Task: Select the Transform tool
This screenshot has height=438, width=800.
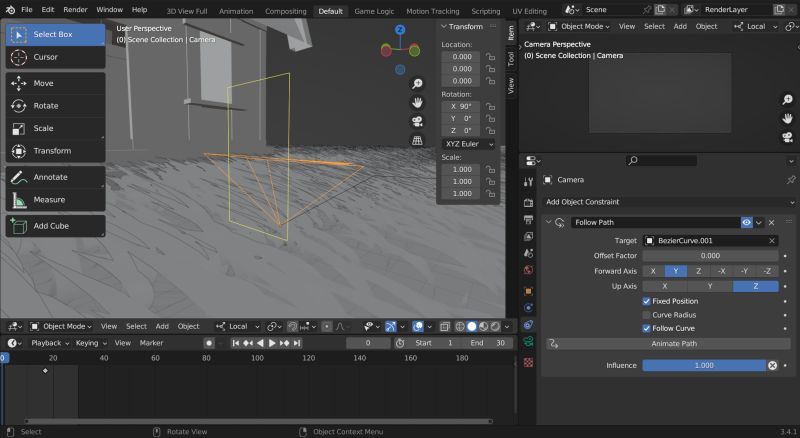Action: click(55, 151)
